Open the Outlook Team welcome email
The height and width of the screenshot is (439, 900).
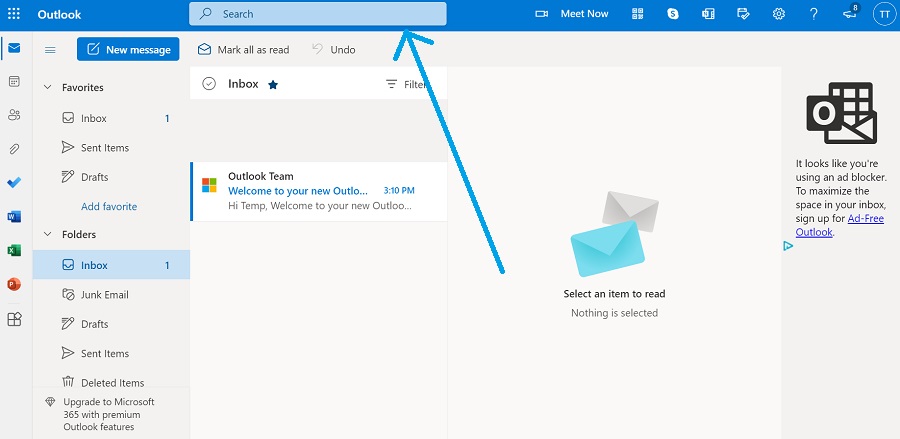(319, 191)
